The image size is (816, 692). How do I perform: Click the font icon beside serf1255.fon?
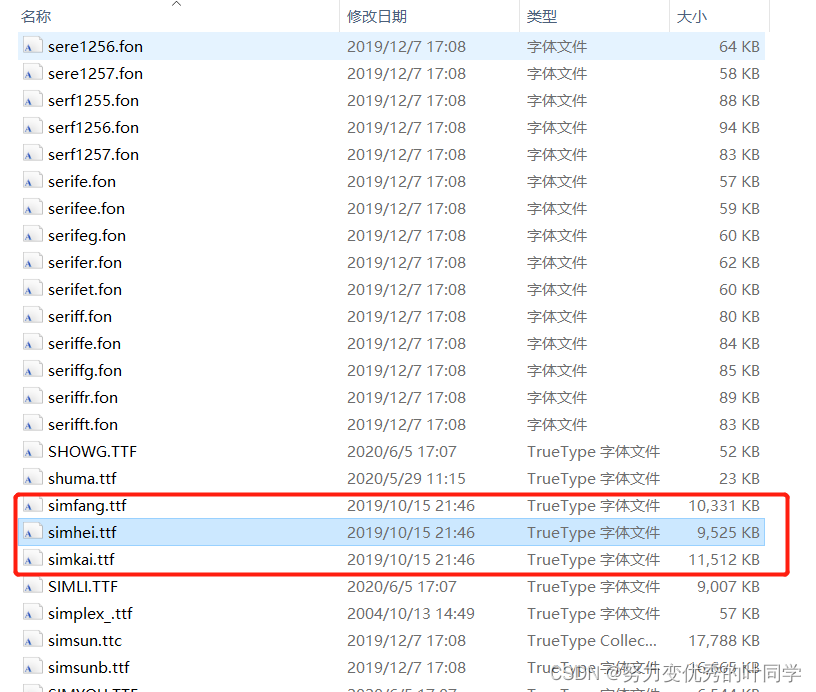(30, 100)
